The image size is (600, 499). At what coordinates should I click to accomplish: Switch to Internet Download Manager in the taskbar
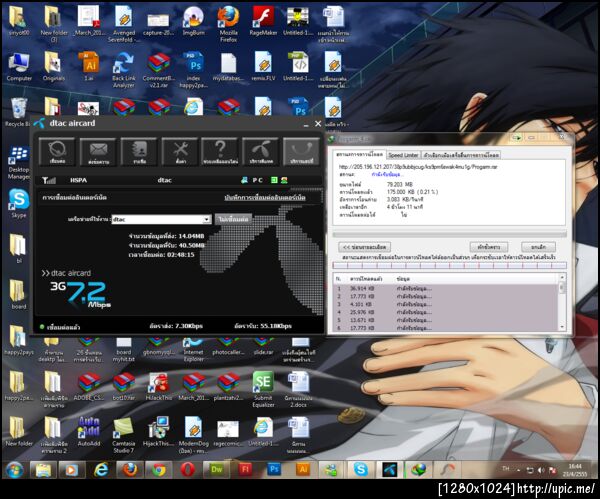pyautogui.click(x=419, y=470)
